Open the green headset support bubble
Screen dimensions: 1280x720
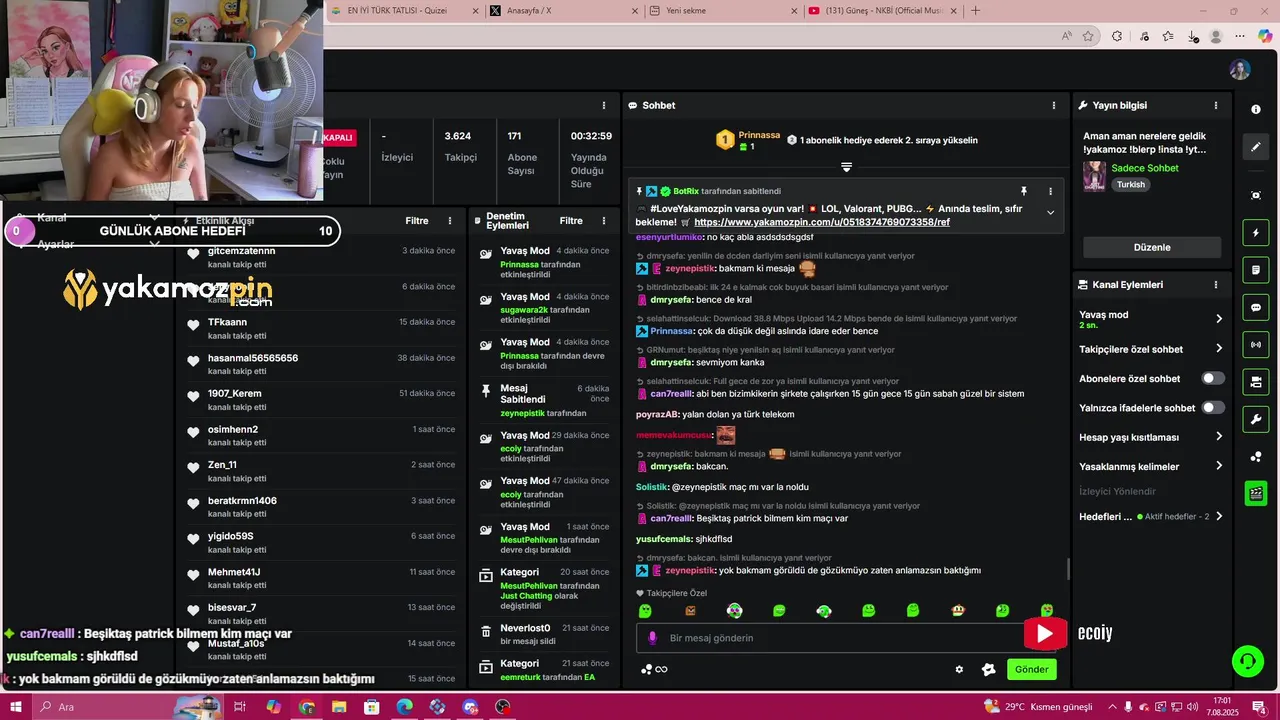1247,660
